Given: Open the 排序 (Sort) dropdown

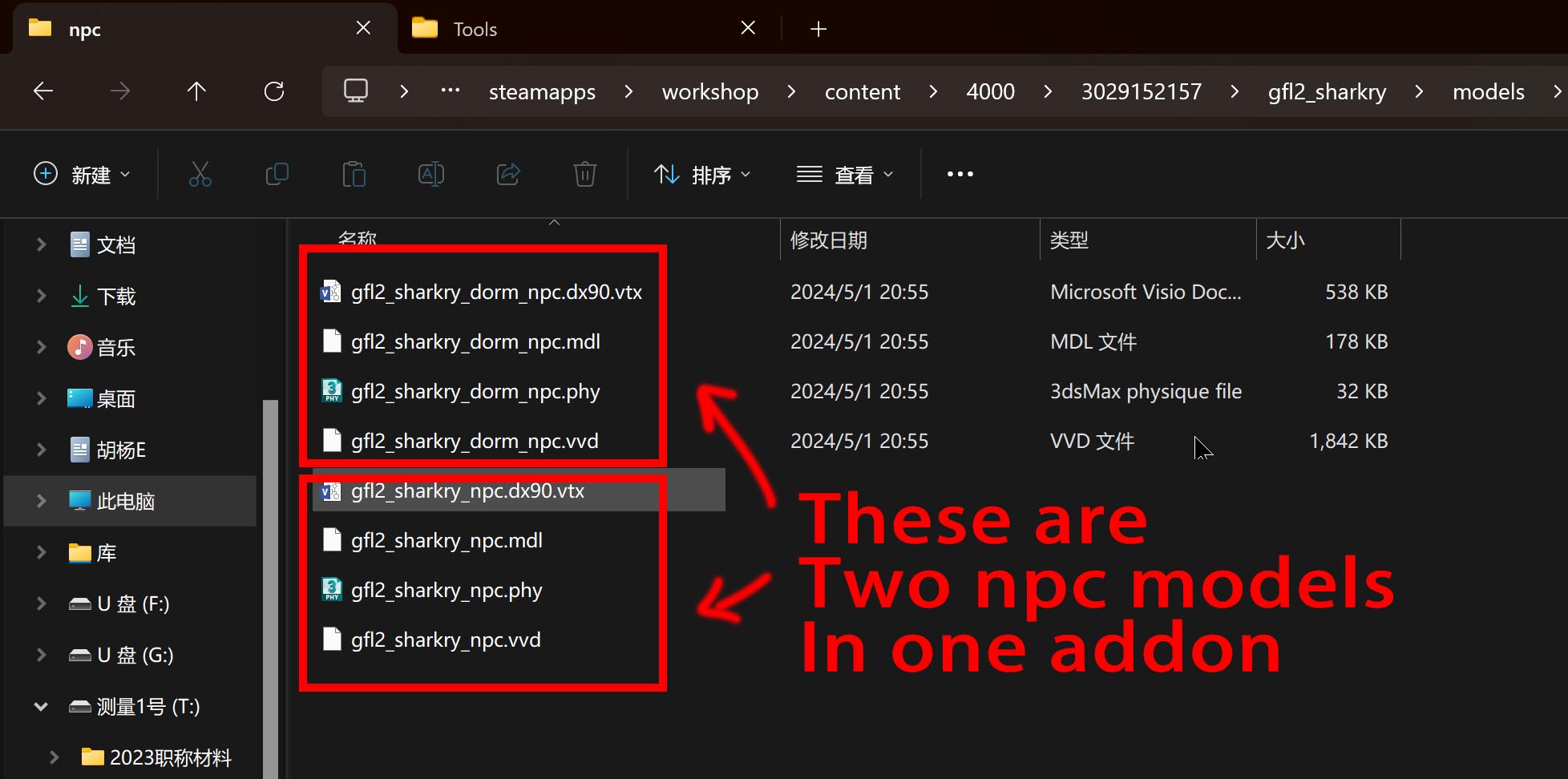Looking at the screenshot, I should click(702, 174).
